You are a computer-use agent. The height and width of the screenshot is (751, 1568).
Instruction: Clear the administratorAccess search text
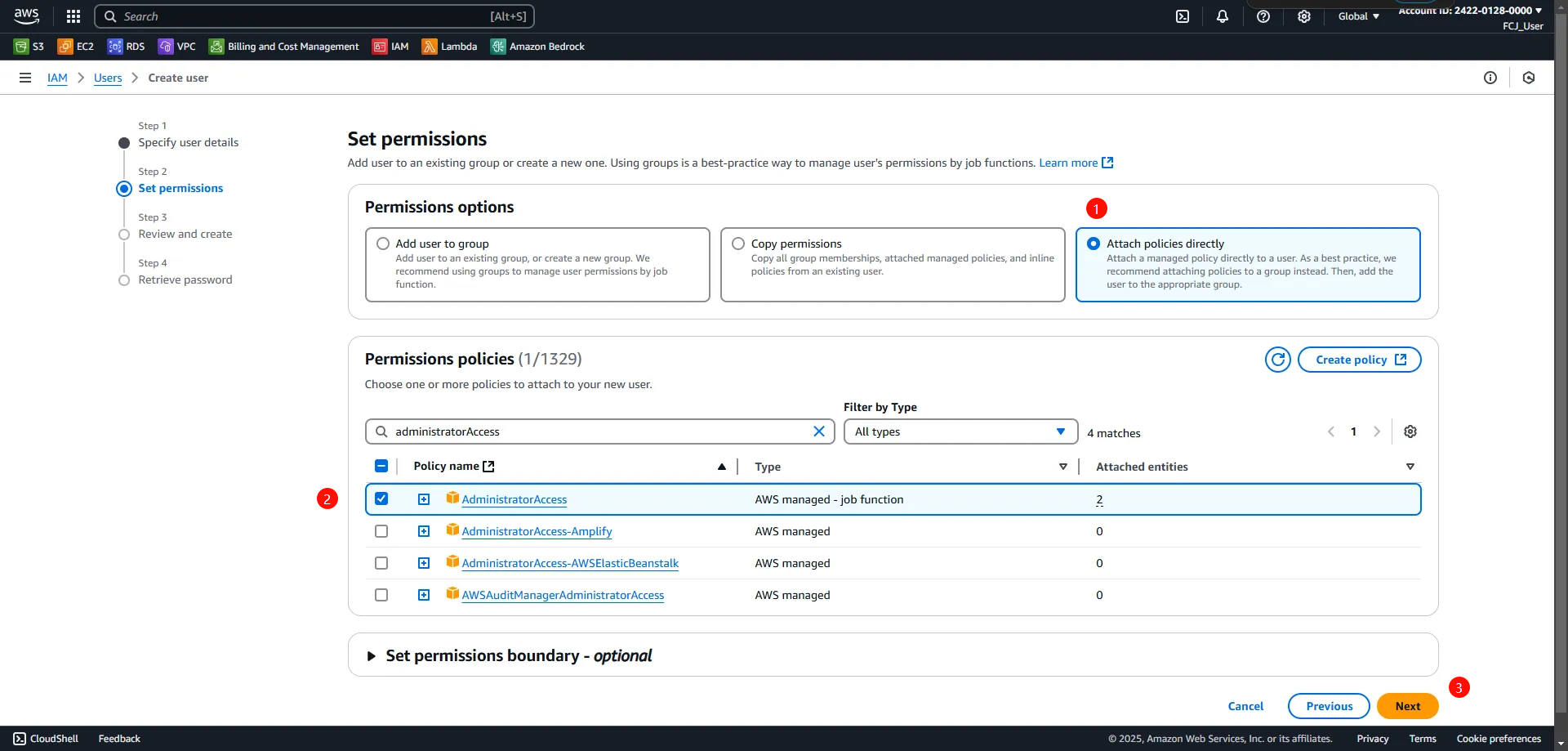(819, 431)
